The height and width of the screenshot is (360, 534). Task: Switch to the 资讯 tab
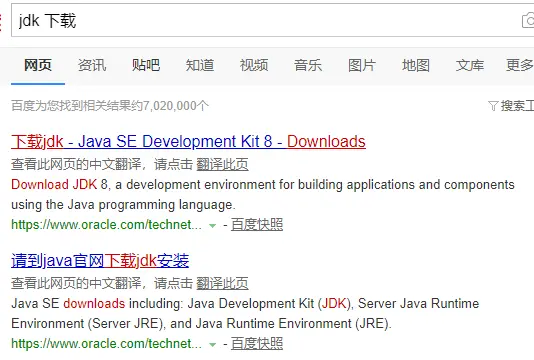[x=92, y=65]
